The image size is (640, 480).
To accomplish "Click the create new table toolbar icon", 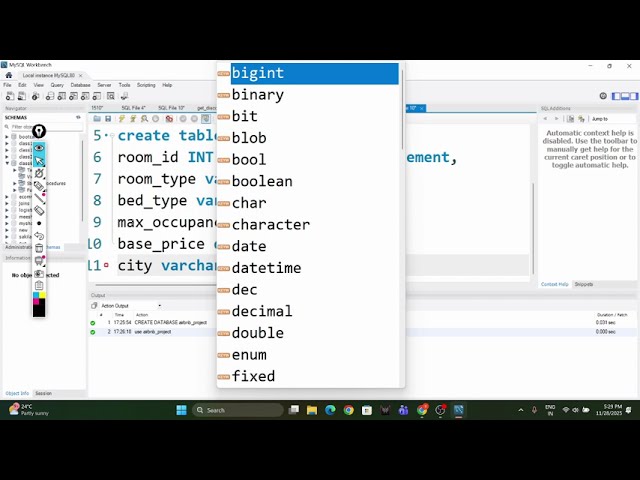I will (62, 96).
